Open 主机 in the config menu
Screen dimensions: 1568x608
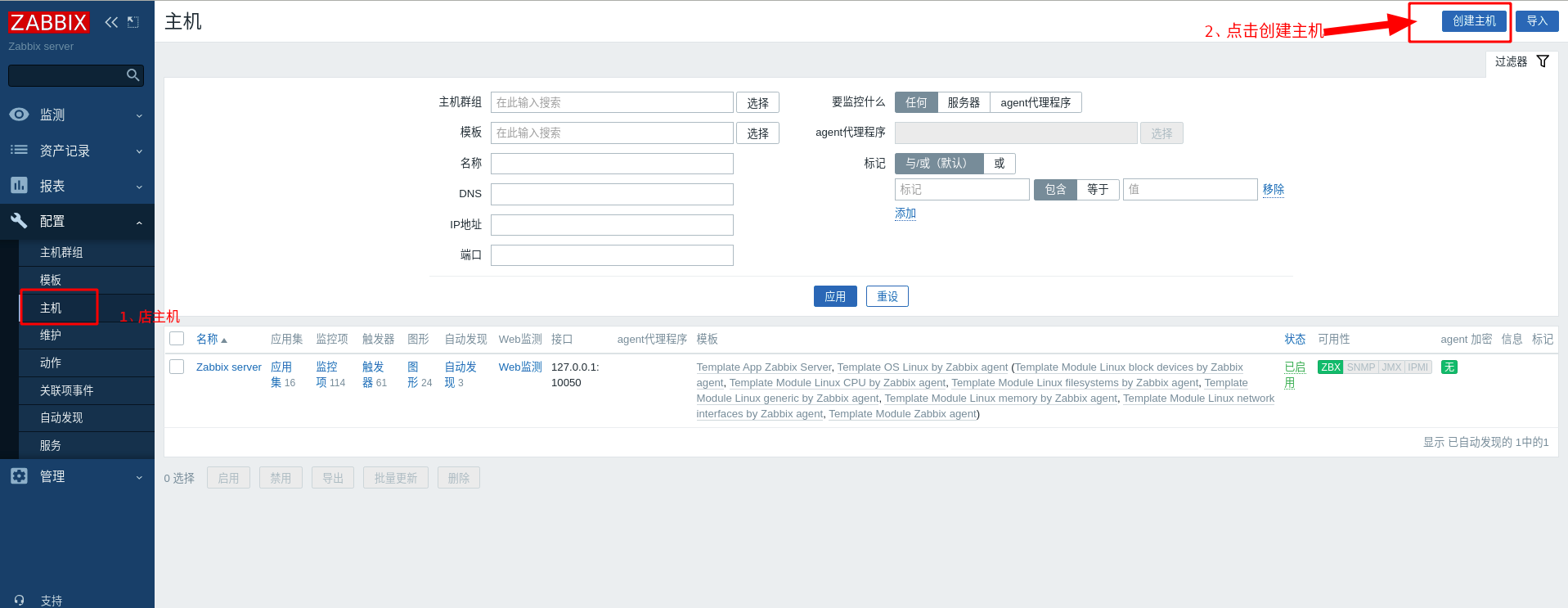pyautogui.click(x=86, y=308)
